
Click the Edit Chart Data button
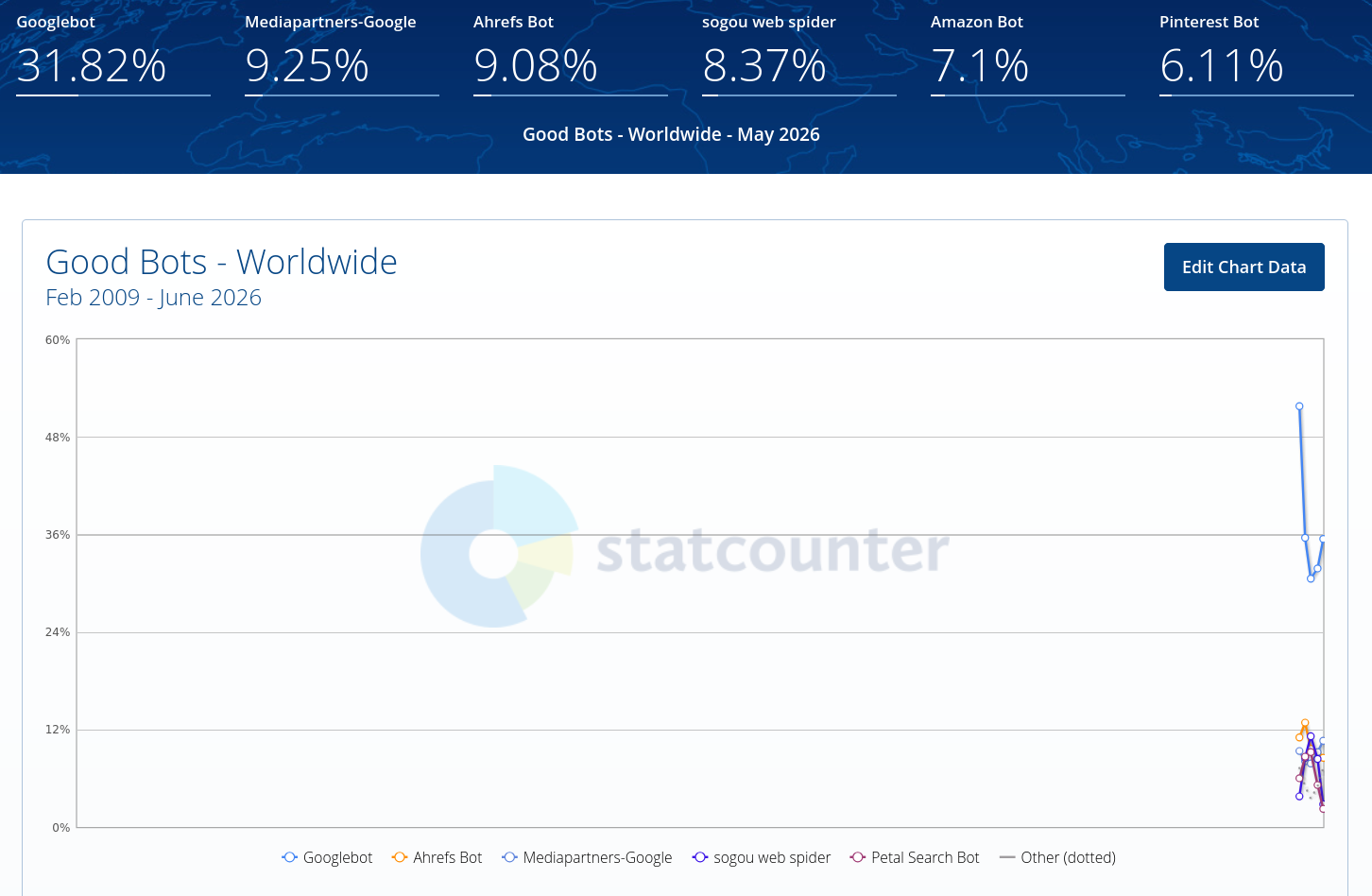click(x=1243, y=267)
